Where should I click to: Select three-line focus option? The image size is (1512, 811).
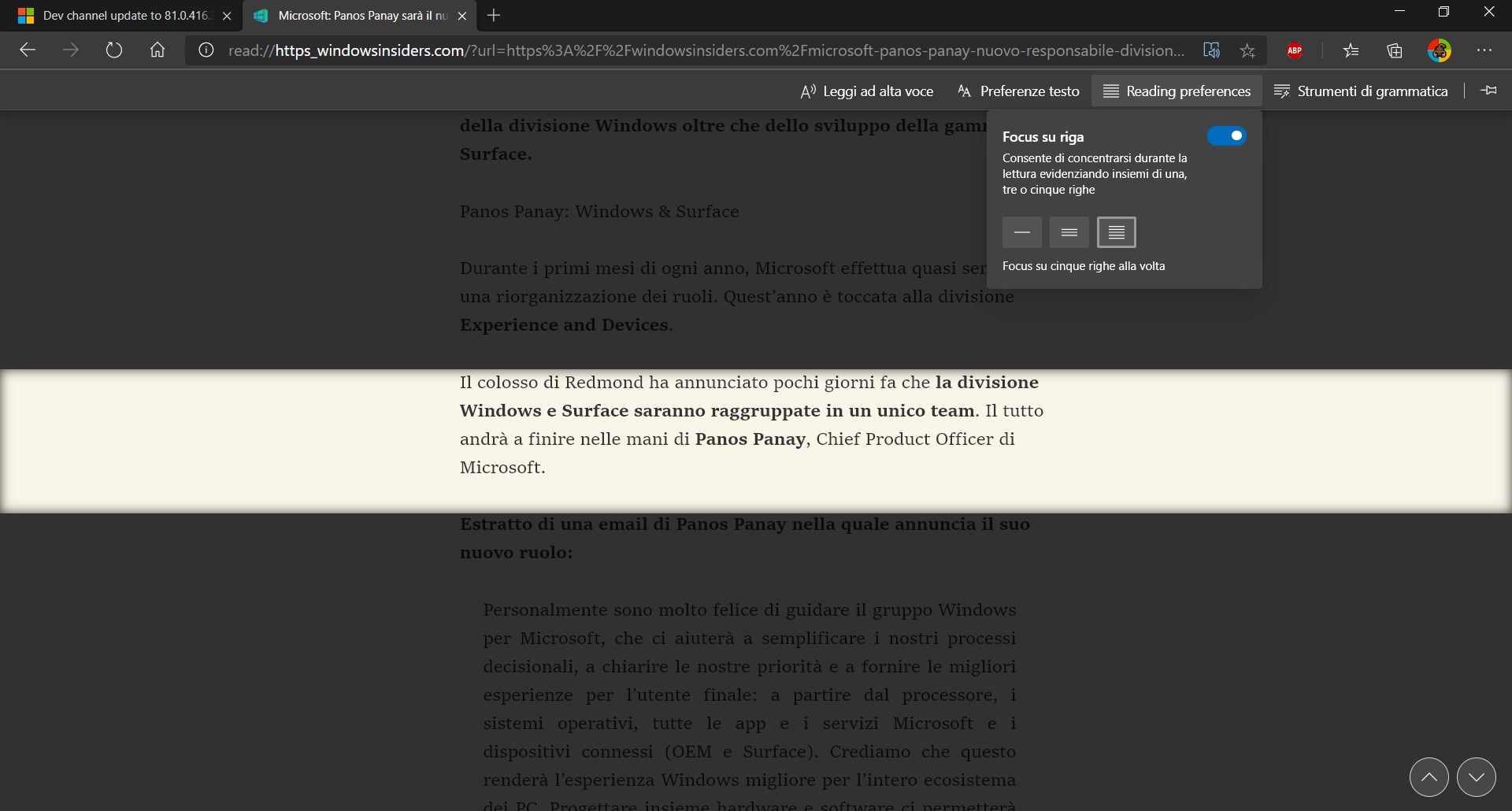tap(1069, 232)
